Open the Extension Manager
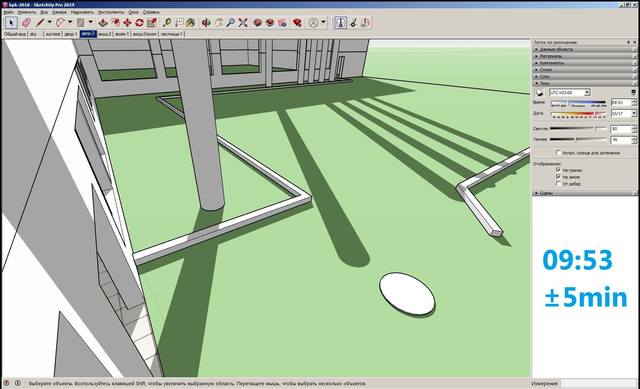The width and height of the screenshot is (640, 389). (x=298, y=23)
